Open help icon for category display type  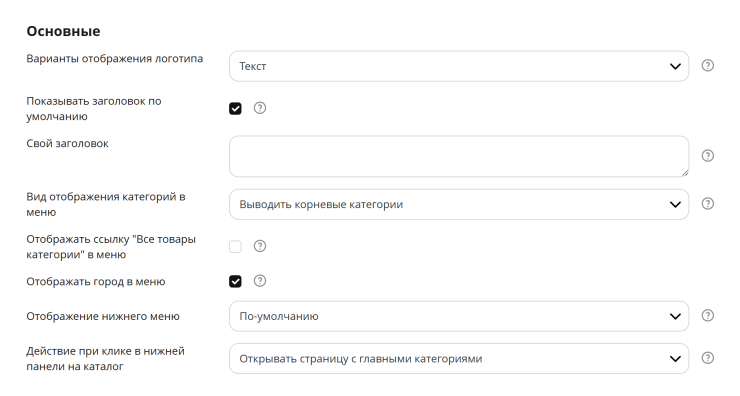pos(707,203)
